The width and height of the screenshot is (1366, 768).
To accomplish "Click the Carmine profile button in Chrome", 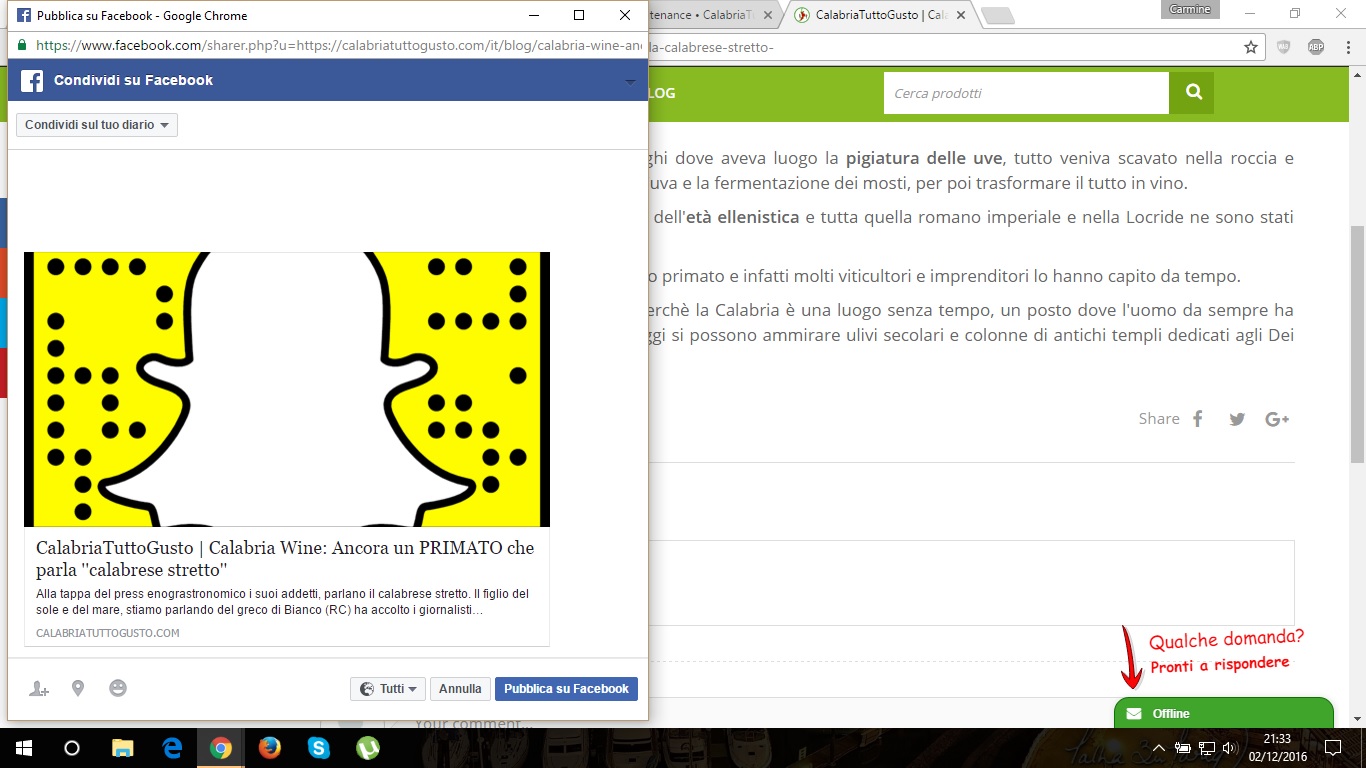I will [1190, 10].
